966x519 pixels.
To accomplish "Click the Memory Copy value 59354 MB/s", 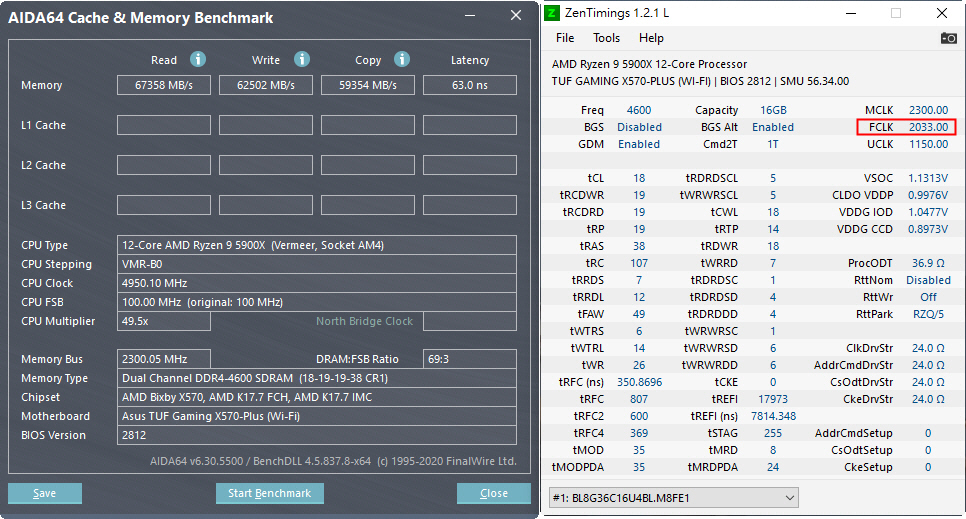I will [x=368, y=85].
